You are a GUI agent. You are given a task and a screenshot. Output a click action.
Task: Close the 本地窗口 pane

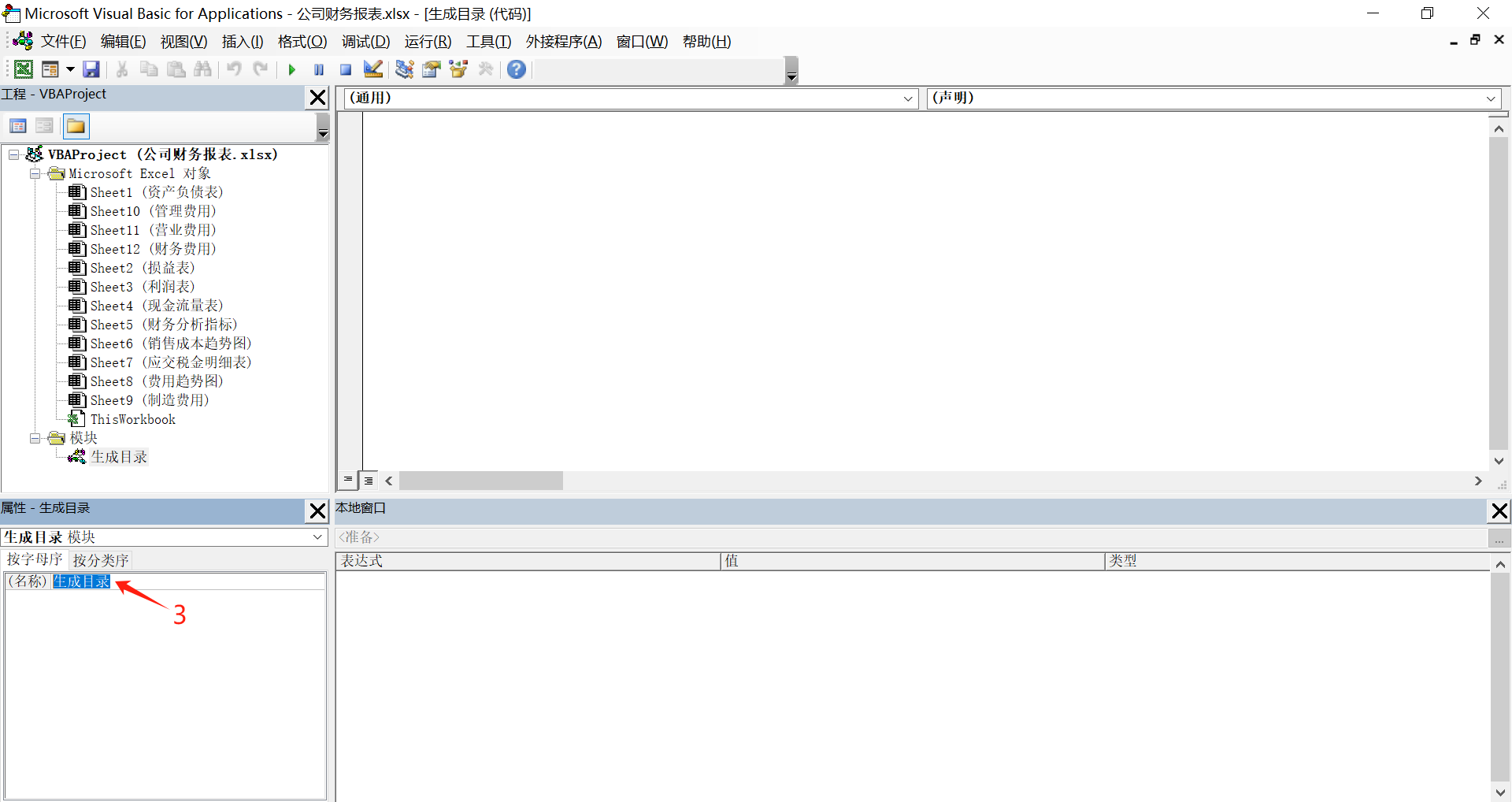pyautogui.click(x=1499, y=511)
